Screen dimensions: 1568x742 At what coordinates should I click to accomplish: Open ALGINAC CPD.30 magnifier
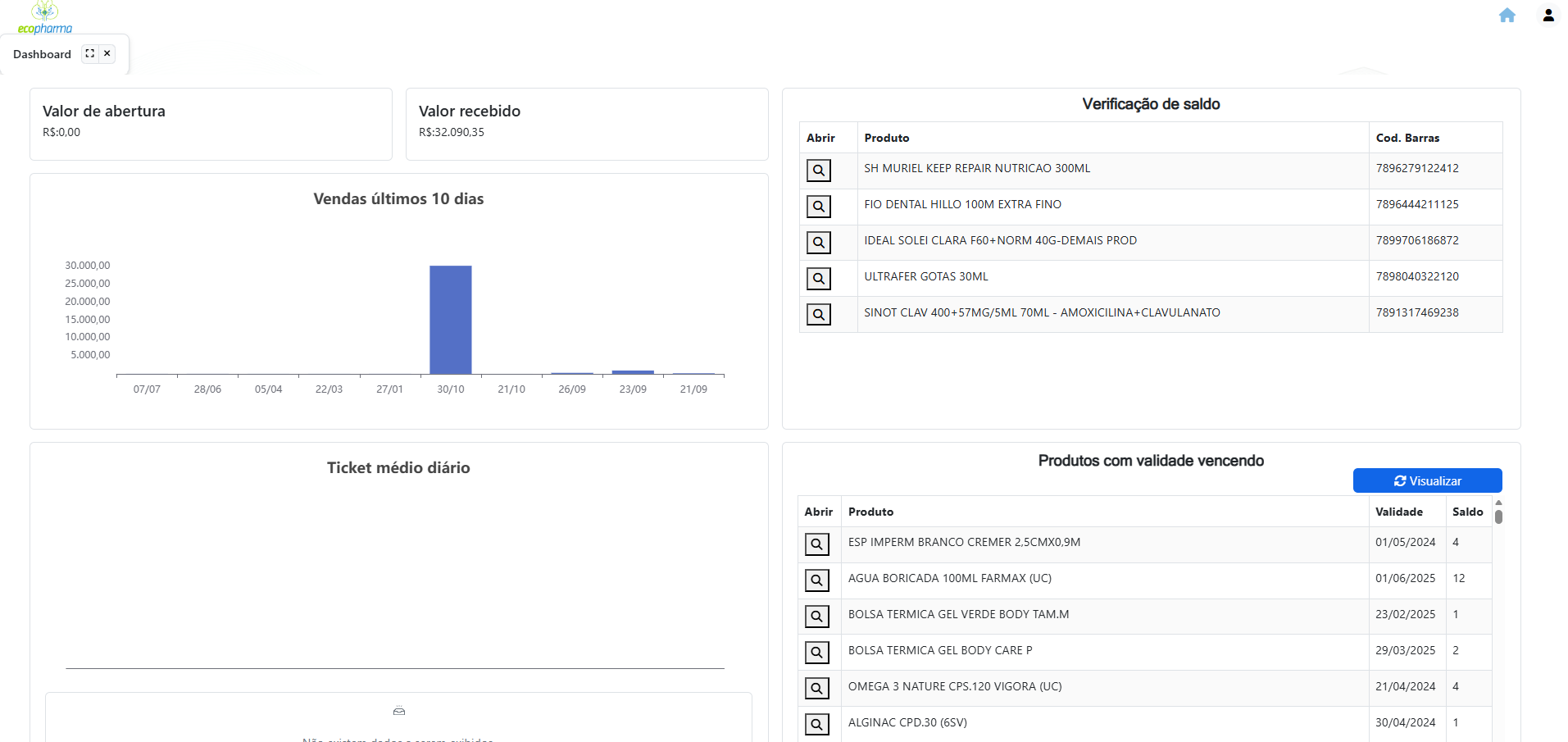click(x=816, y=725)
